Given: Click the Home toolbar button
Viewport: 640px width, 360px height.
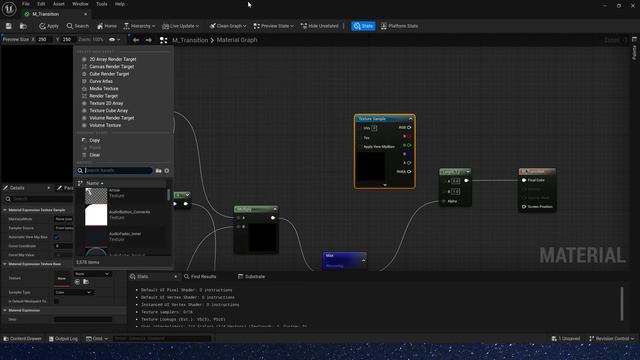Looking at the screenshot, I should point(107,26).
